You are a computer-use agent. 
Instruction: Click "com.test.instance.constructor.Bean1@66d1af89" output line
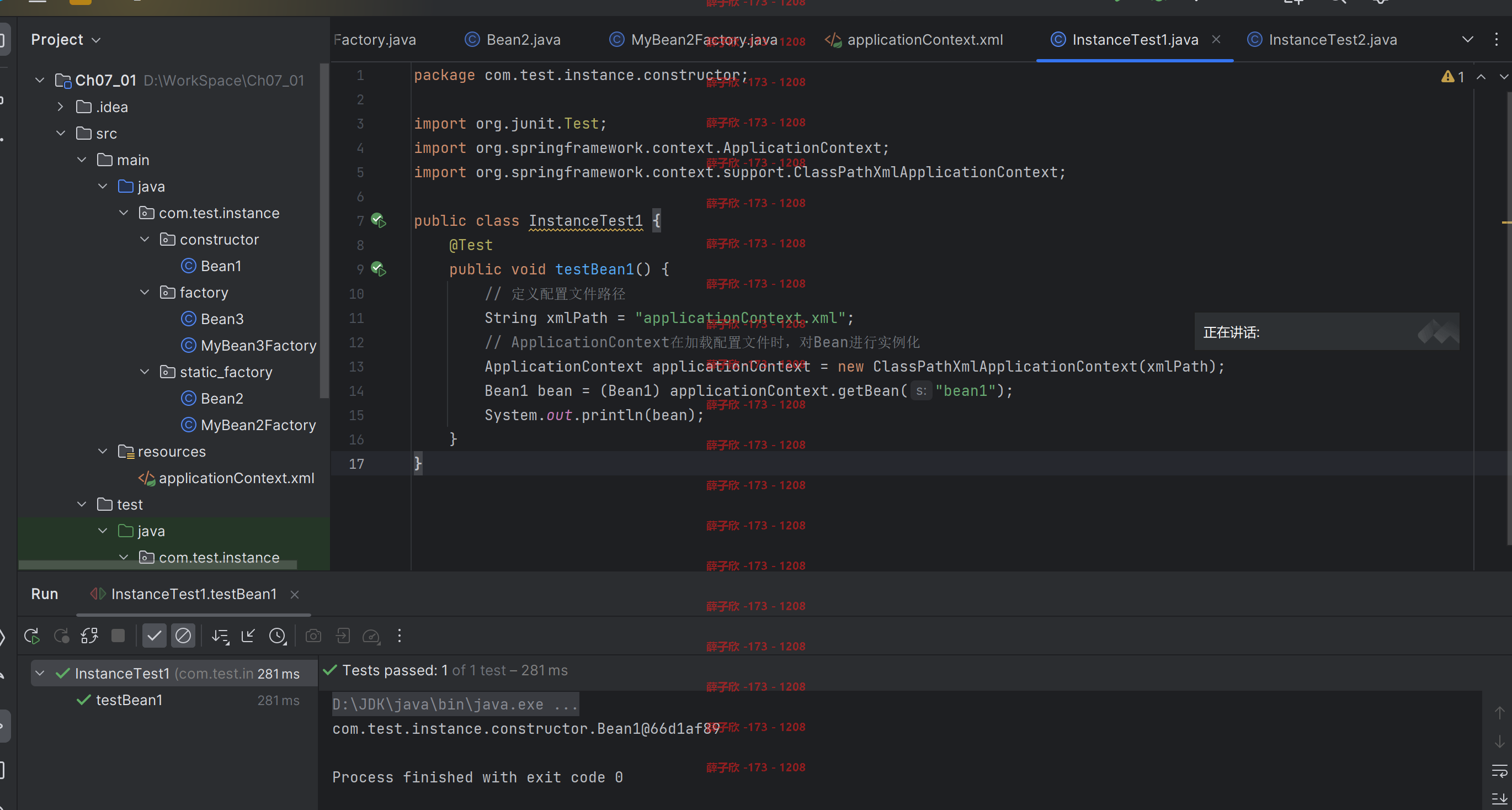(526, 729)
